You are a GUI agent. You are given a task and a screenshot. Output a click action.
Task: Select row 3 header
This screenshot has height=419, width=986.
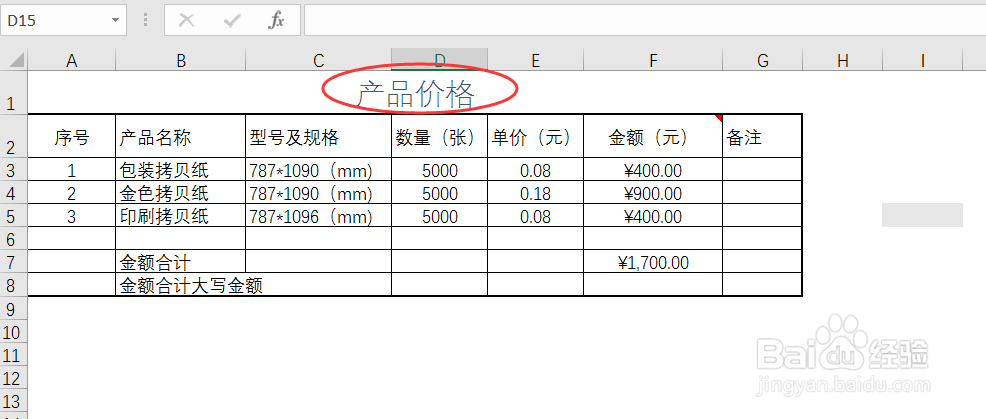[x=14, y=169]
